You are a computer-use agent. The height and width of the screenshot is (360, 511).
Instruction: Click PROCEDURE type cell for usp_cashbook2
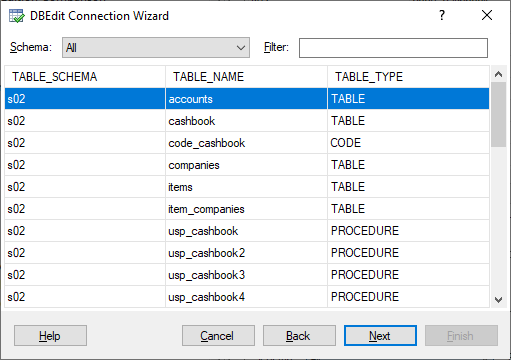408,253
